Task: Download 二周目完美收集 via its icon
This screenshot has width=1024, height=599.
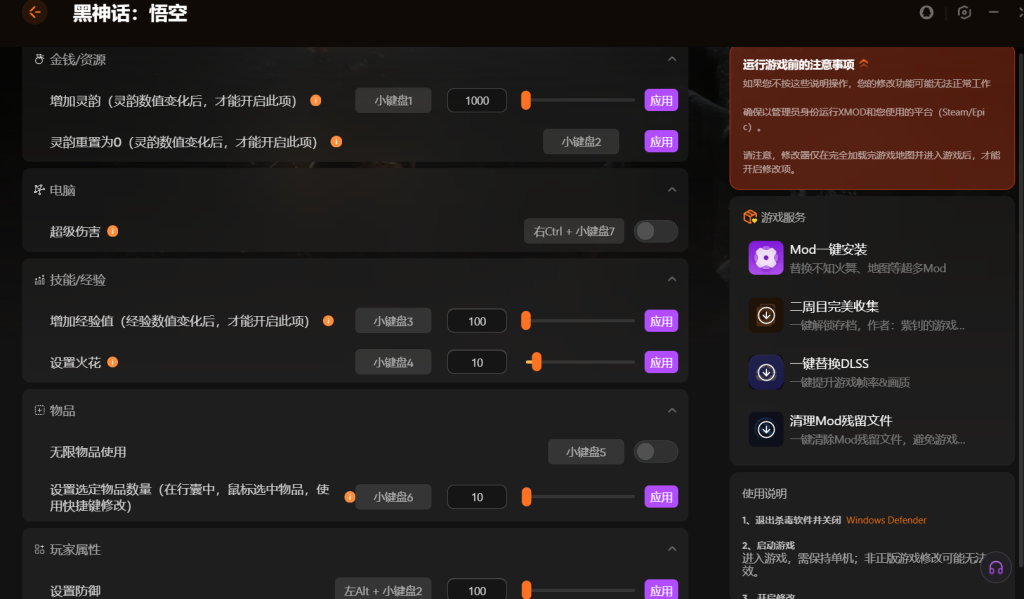Action: (765, 315)
